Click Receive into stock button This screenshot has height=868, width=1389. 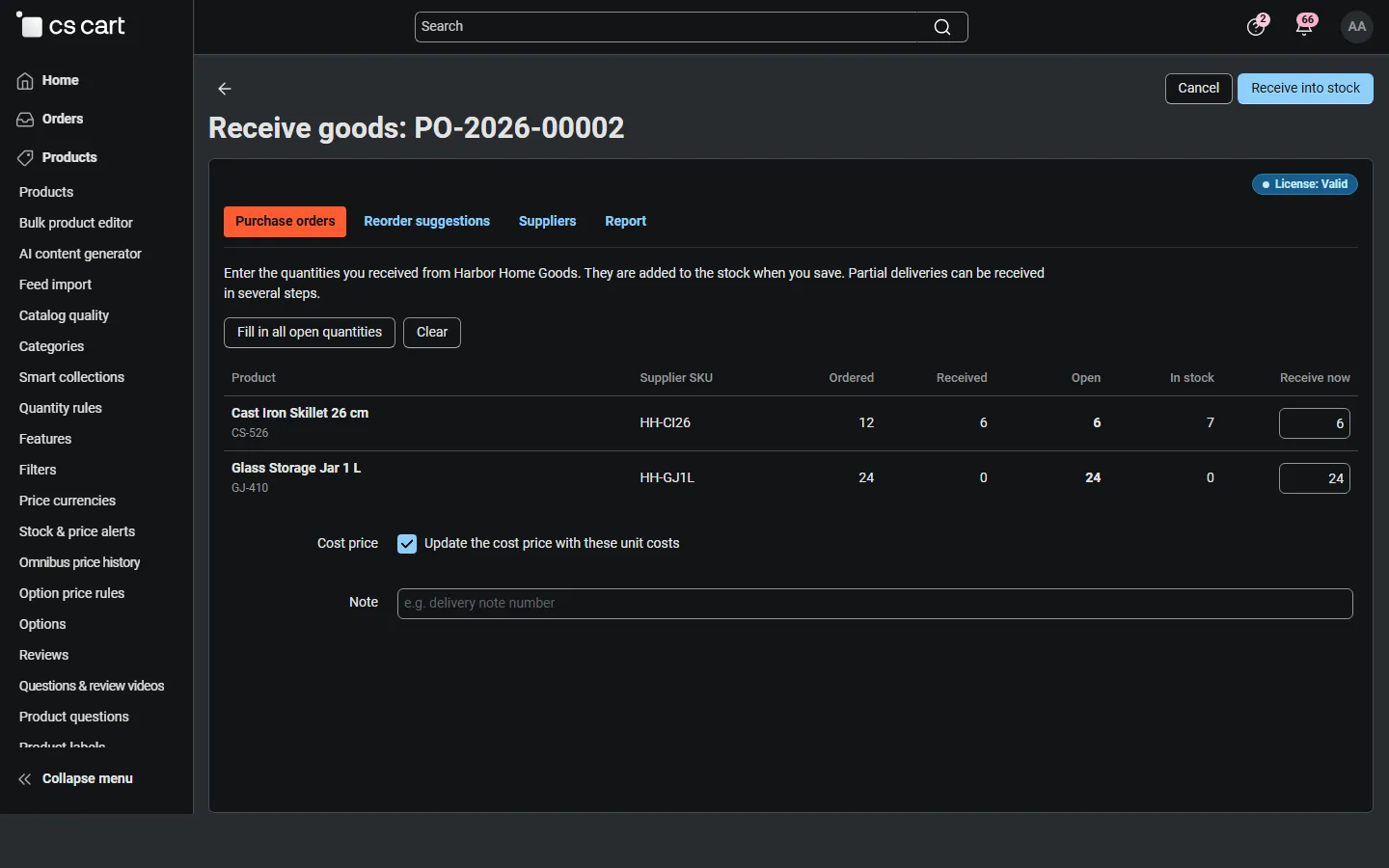1305,89
